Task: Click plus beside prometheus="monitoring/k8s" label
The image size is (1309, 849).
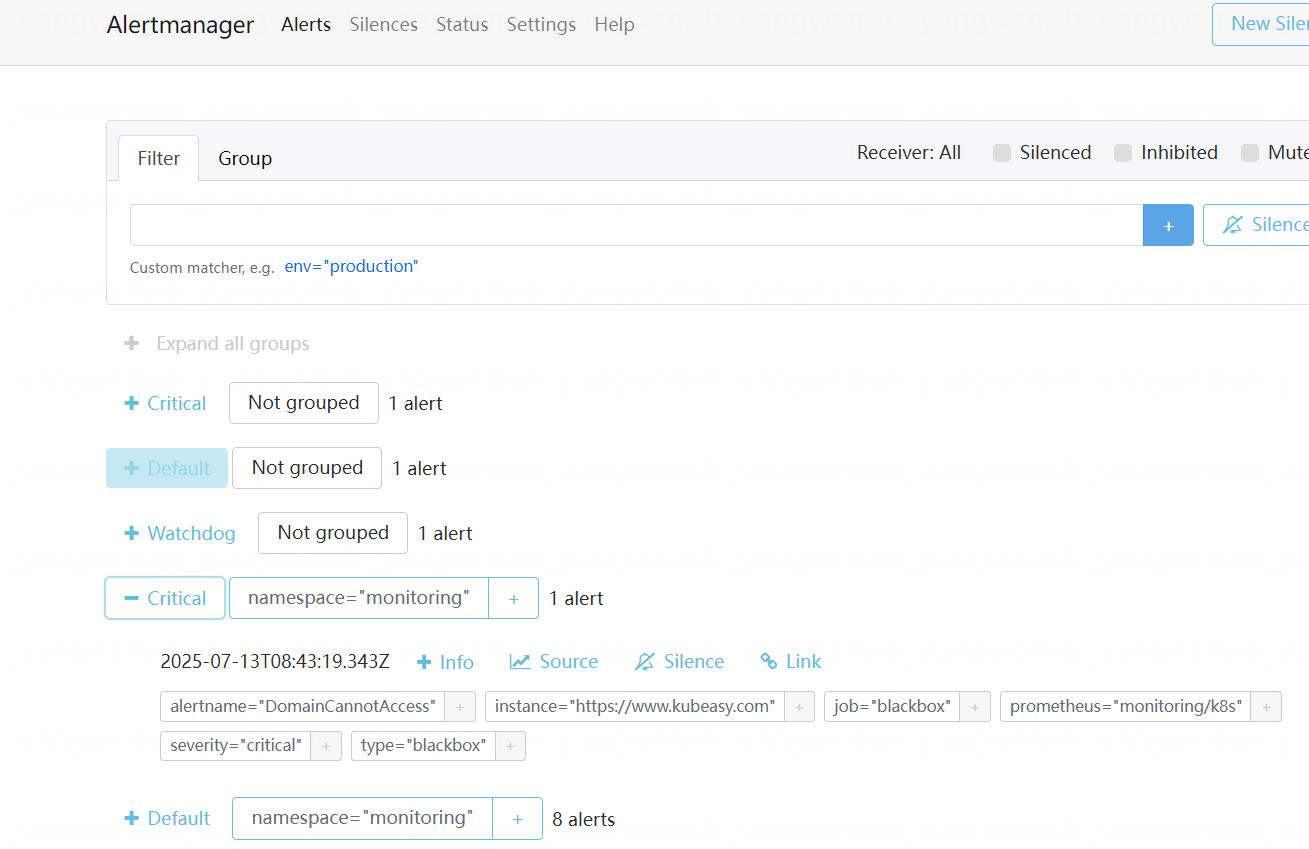Action: tap(1265, 707)
